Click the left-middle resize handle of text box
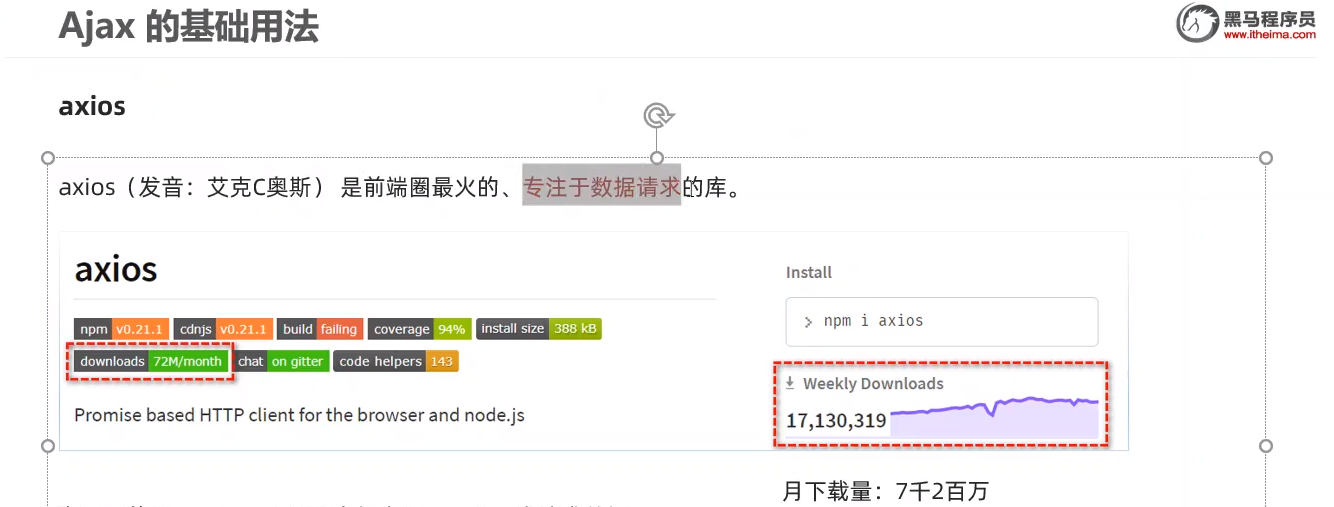The image size is (1334, 507). [47, 446]
